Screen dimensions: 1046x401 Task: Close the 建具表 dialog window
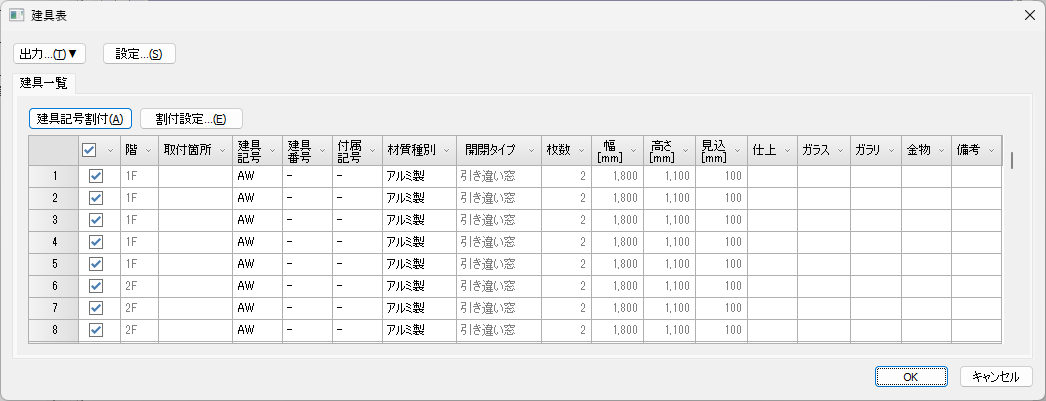pos(1029,16)
